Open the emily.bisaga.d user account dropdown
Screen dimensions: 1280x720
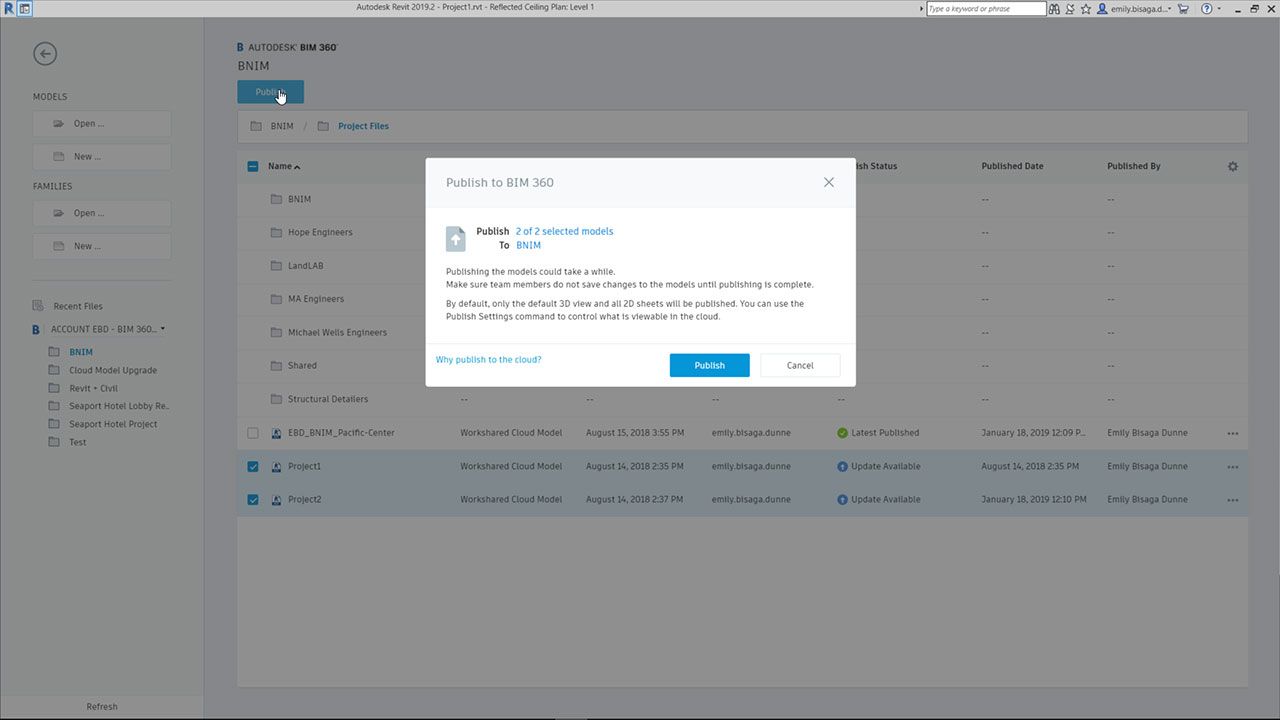click(x=1134, y=9)
